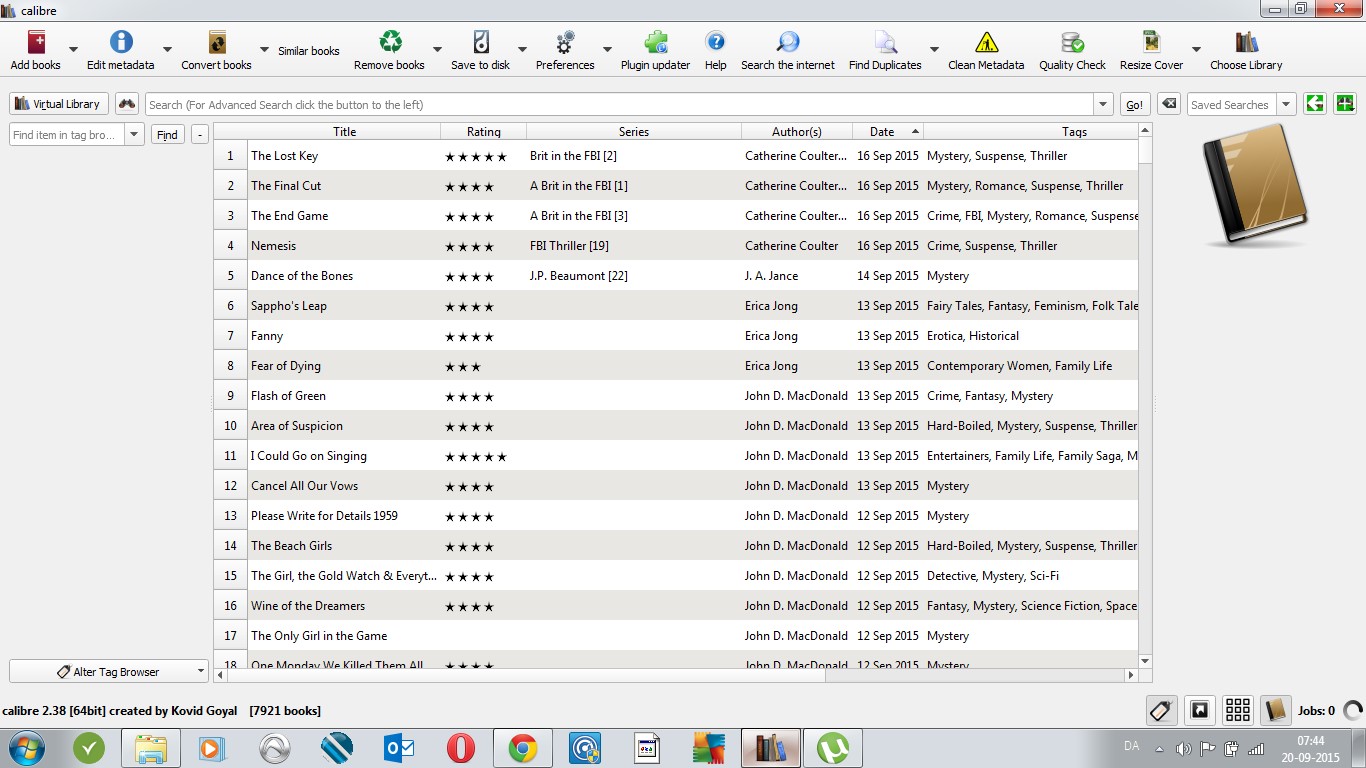Click the Choose Library bookshelf icon
Viewport: 1366px width, 768px height.
pyautogui.click(x=1246, y=42)
